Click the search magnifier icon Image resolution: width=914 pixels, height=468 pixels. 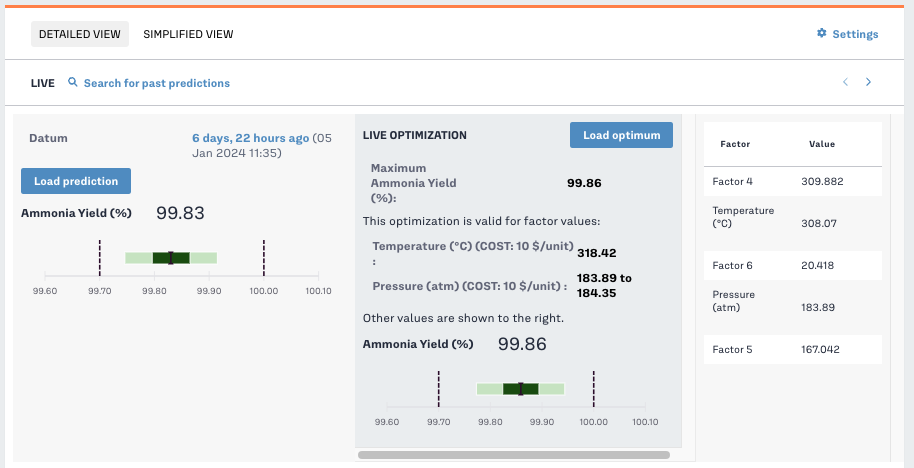(x=72, y=83)
